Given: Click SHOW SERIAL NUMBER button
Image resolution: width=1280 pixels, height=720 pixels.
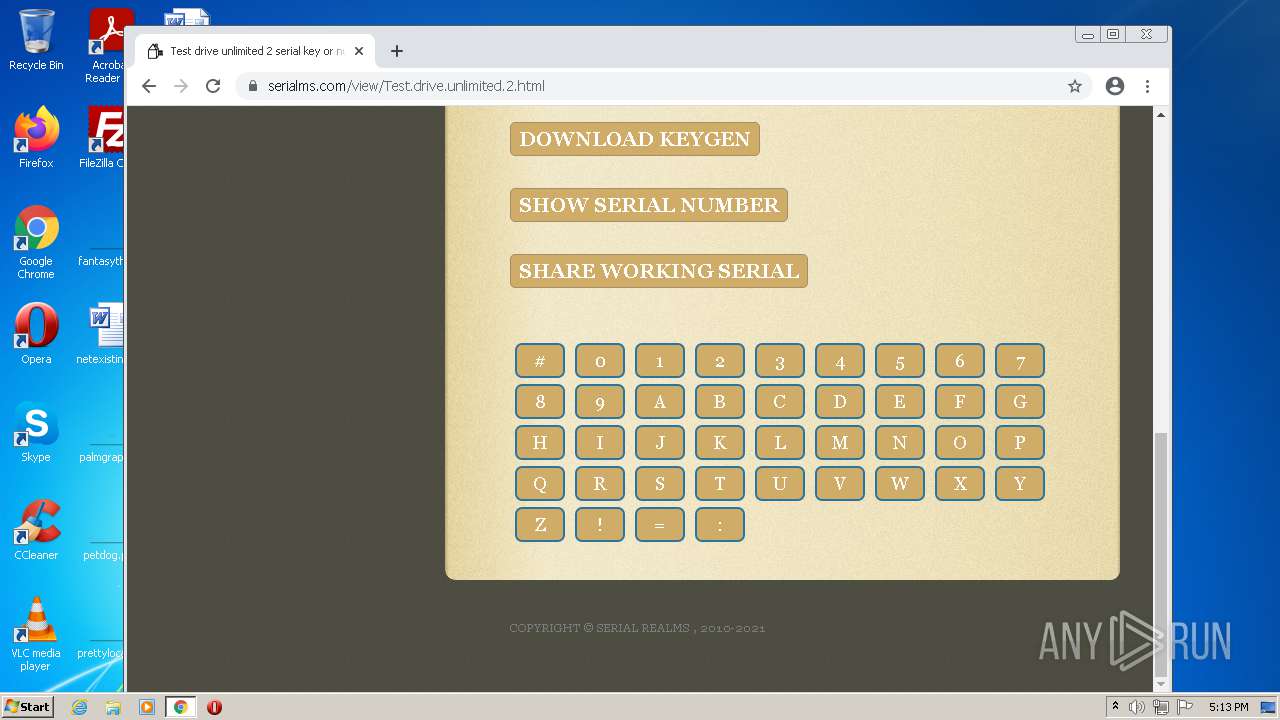Looking at the screenshot, I should [x=649, y=205].
